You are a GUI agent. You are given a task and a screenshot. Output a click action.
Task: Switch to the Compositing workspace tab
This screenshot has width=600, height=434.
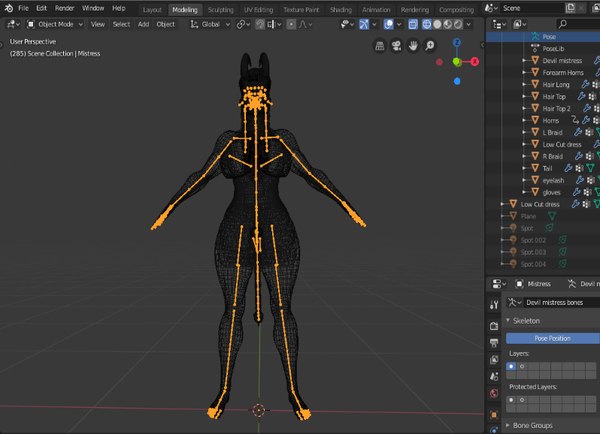[456, 10]
